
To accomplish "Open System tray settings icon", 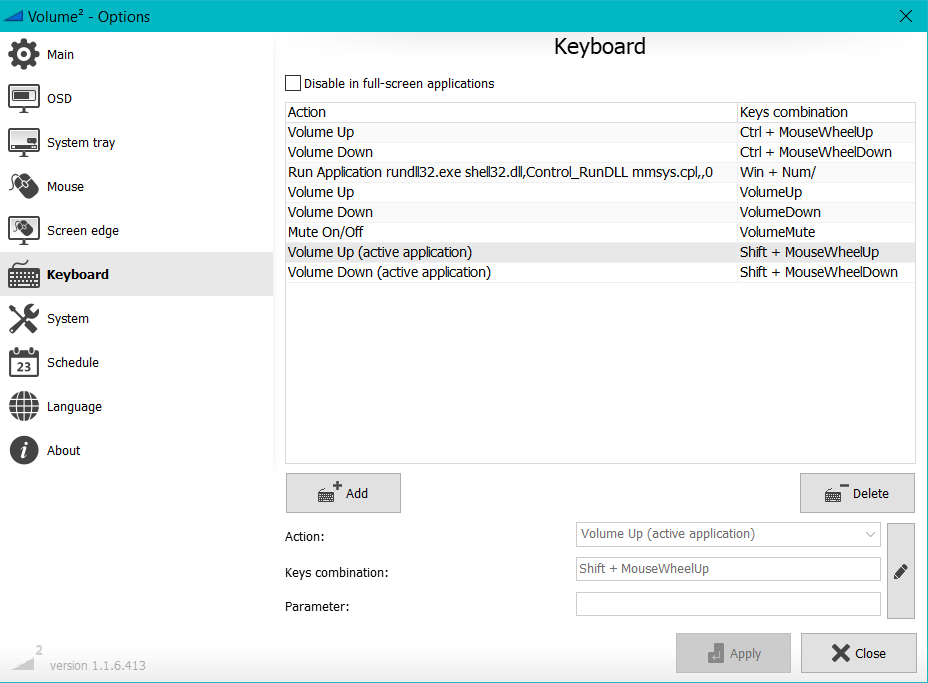I will 24,142.
